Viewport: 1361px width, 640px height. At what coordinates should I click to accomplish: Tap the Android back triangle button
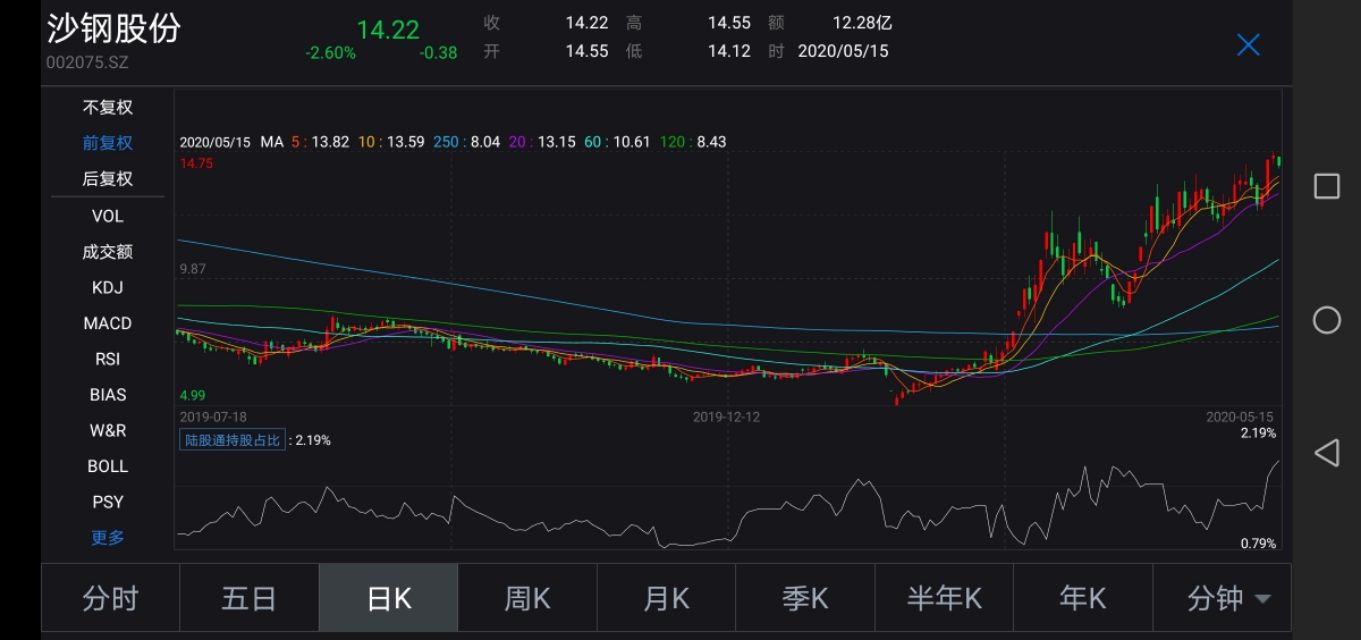[1326, 452]
